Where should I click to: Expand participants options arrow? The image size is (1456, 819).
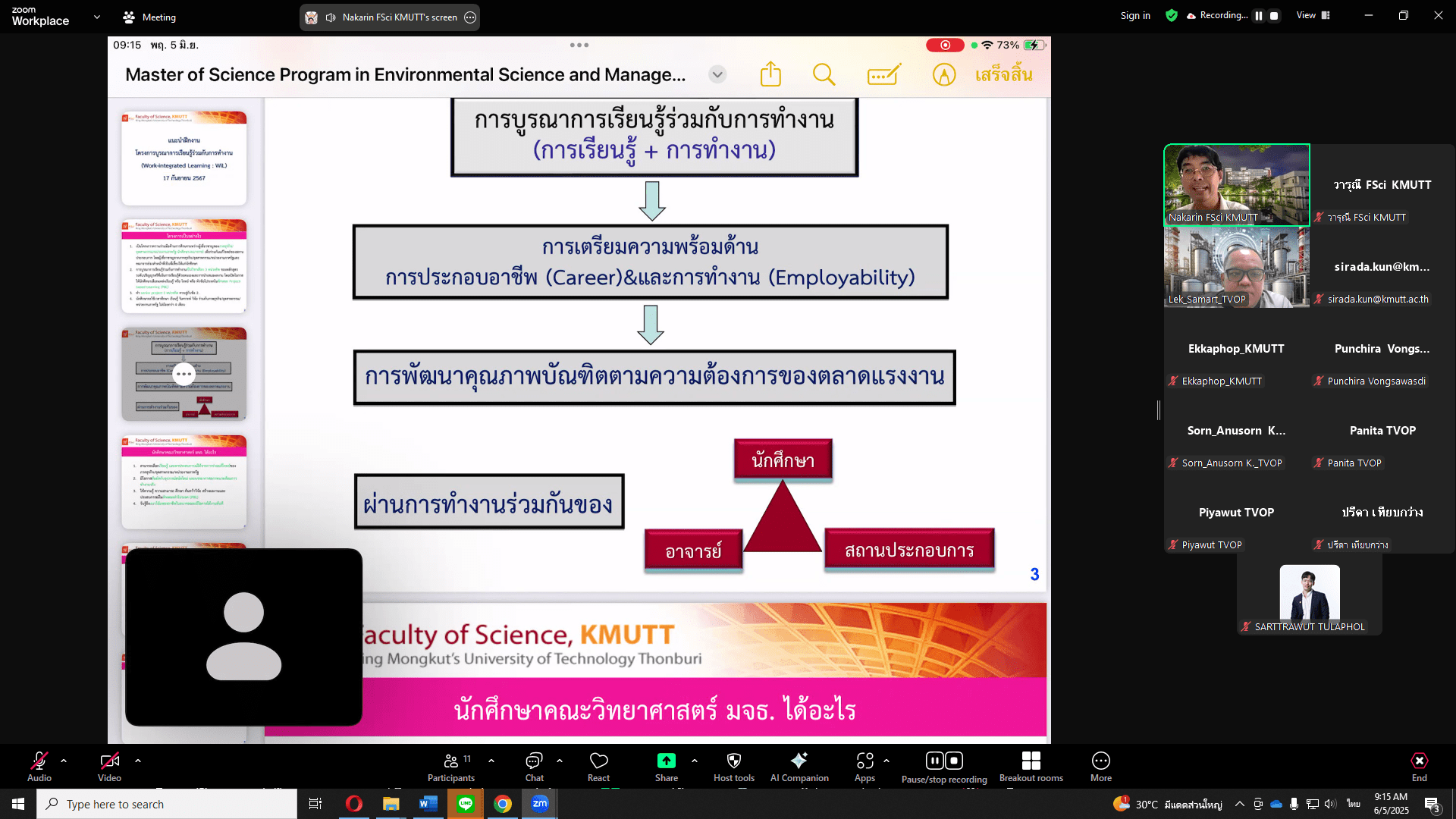491,761
